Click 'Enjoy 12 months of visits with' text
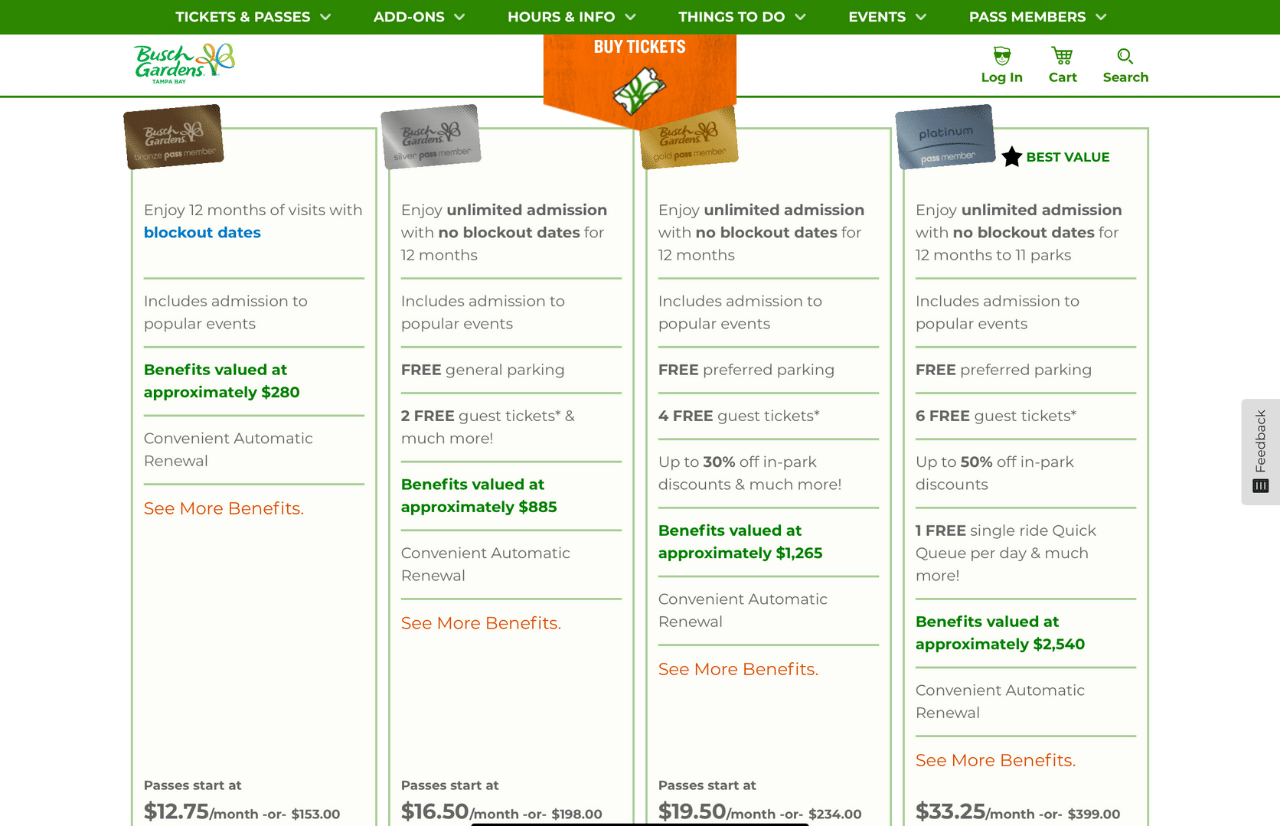The height and width of the screenshot is (826, 1280). click(x=253, y=210)
